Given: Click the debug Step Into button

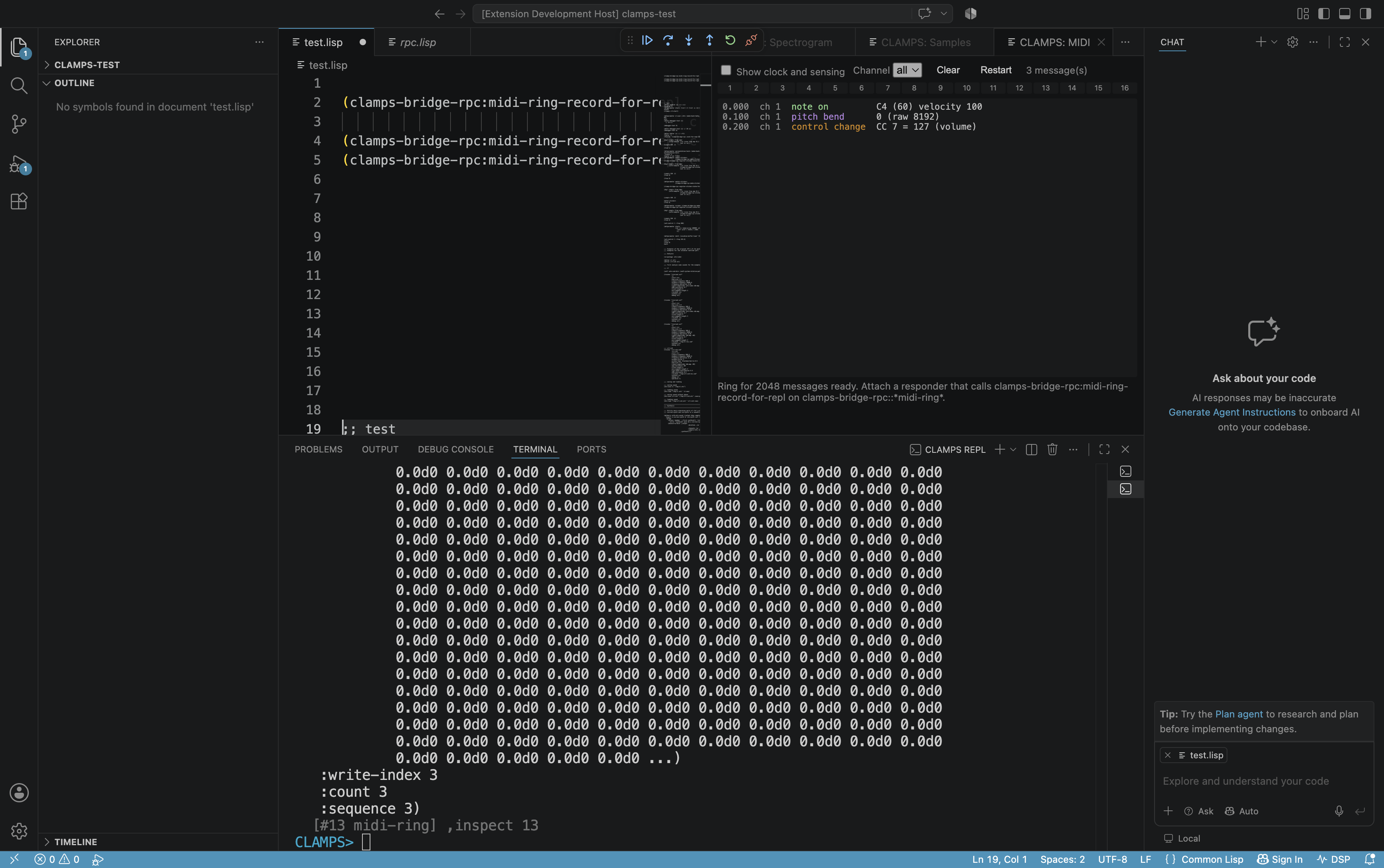Looking at the screenshot, I should point(688,40).
